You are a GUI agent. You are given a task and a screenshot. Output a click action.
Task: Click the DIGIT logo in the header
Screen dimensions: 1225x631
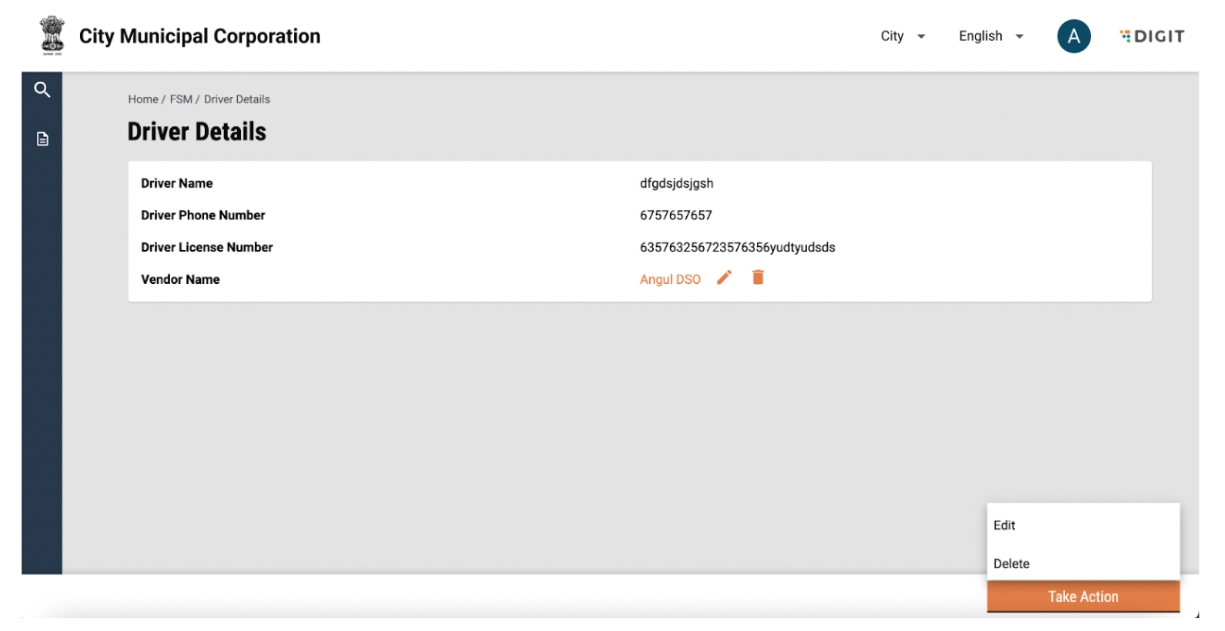click(1152, 36)
